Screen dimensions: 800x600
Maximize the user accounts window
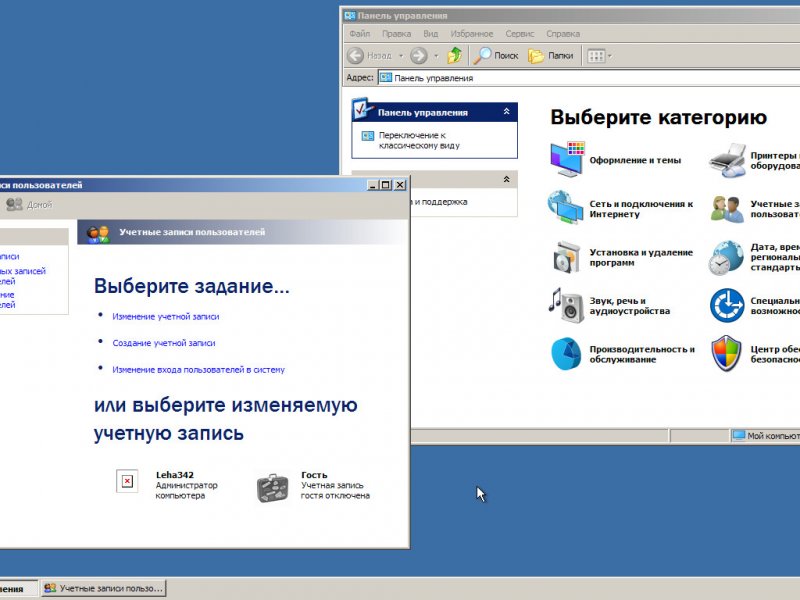(386, 185)
